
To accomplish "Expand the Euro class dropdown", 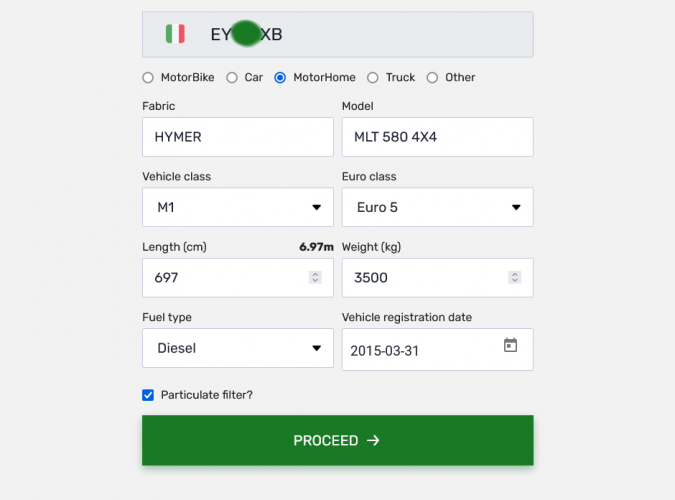I will click(x=437, y=208).
